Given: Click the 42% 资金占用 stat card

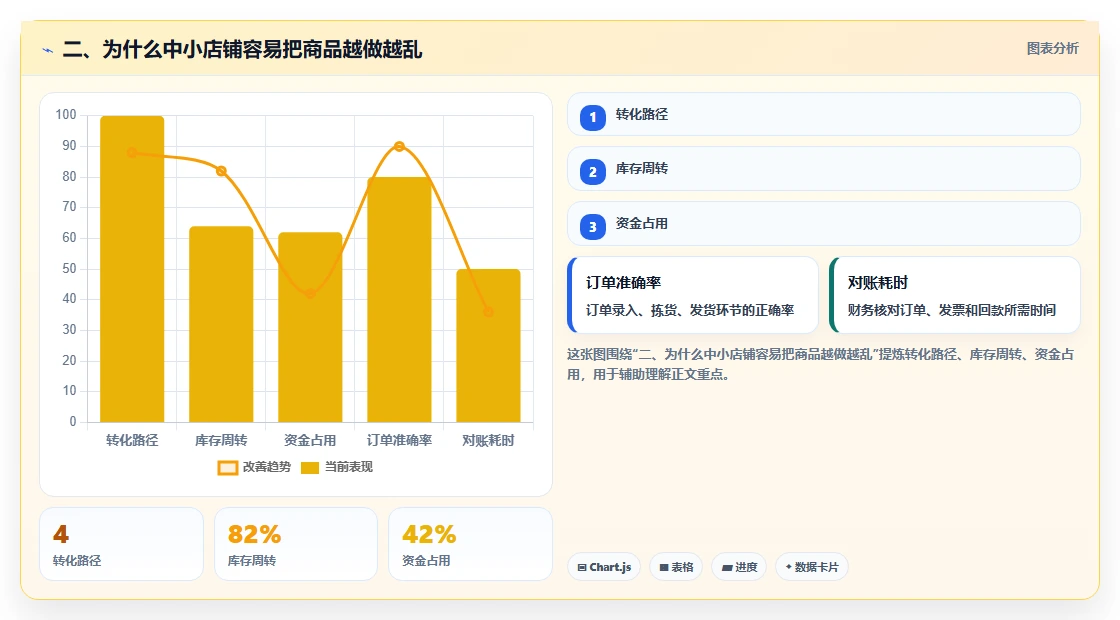Looking at the screenshot, I should (471, 544).
